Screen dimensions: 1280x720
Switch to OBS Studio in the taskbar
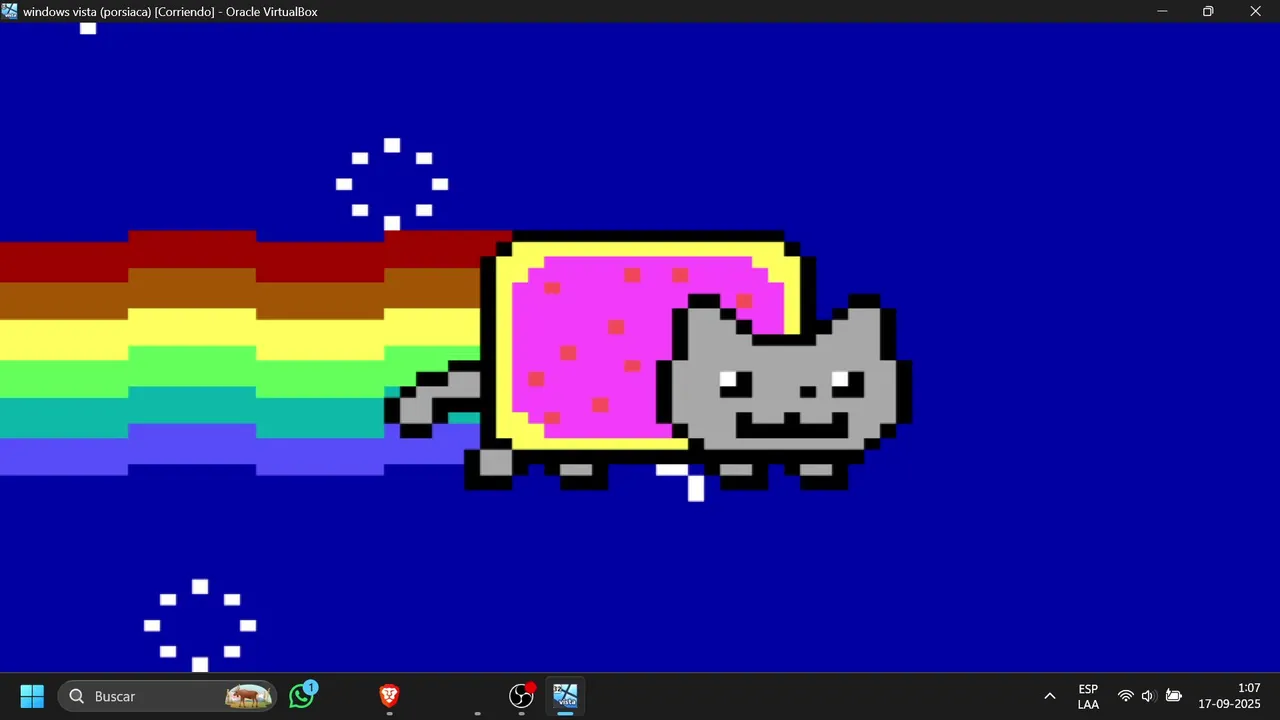tap(522, 696)
